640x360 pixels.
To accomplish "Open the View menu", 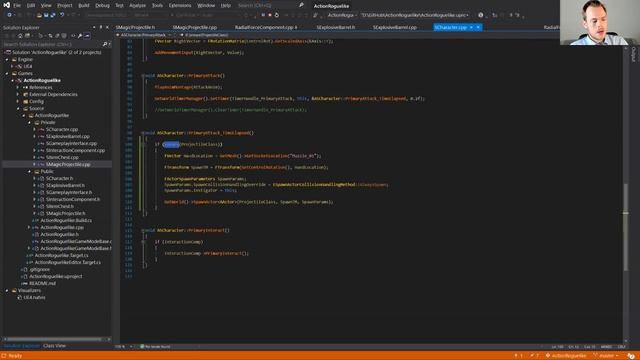I will 46,6.
